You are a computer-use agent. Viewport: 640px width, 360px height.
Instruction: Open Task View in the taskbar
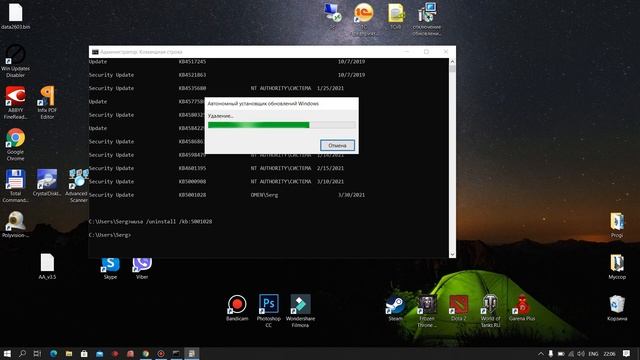[37, 353]
